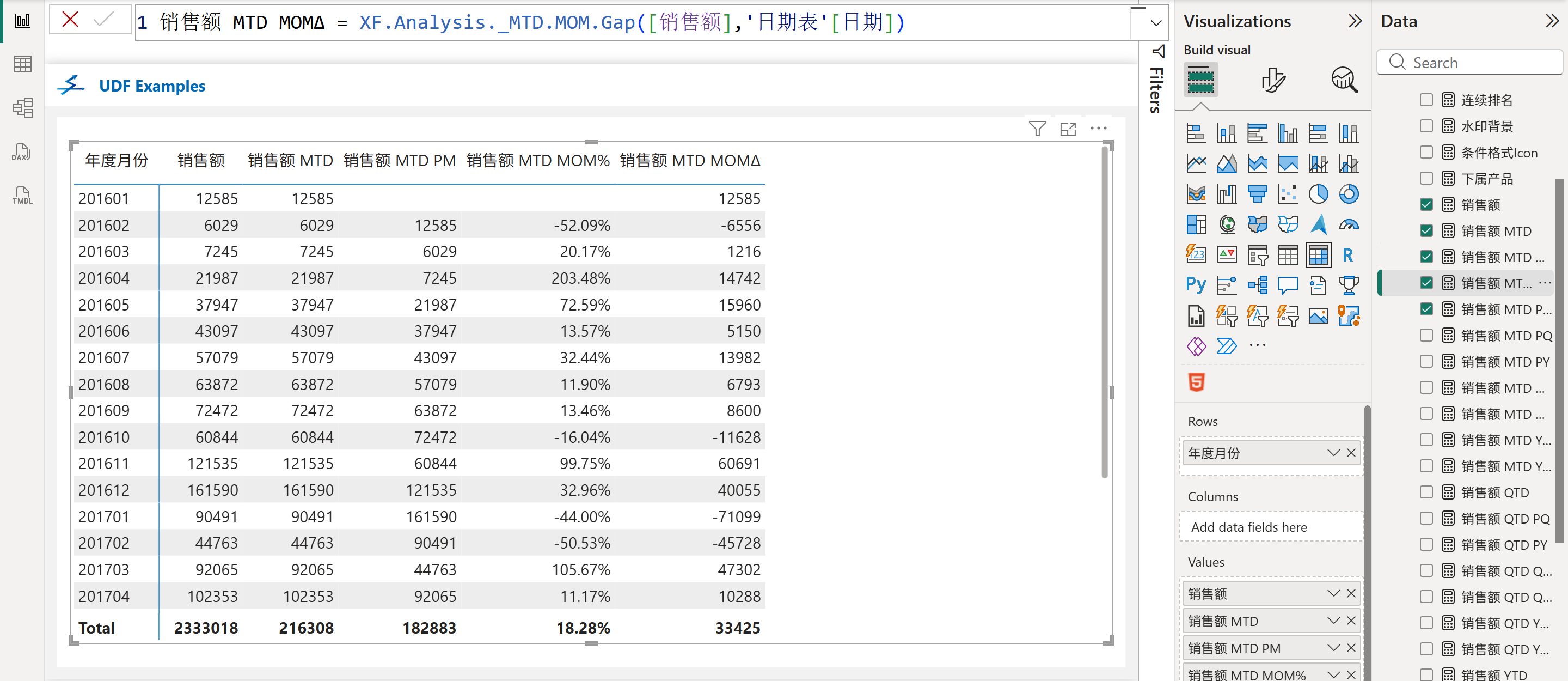Viewport: 1568px width, 681px height.
Task: Collapse the Visualizations pane
Action: coord(1355,21)
